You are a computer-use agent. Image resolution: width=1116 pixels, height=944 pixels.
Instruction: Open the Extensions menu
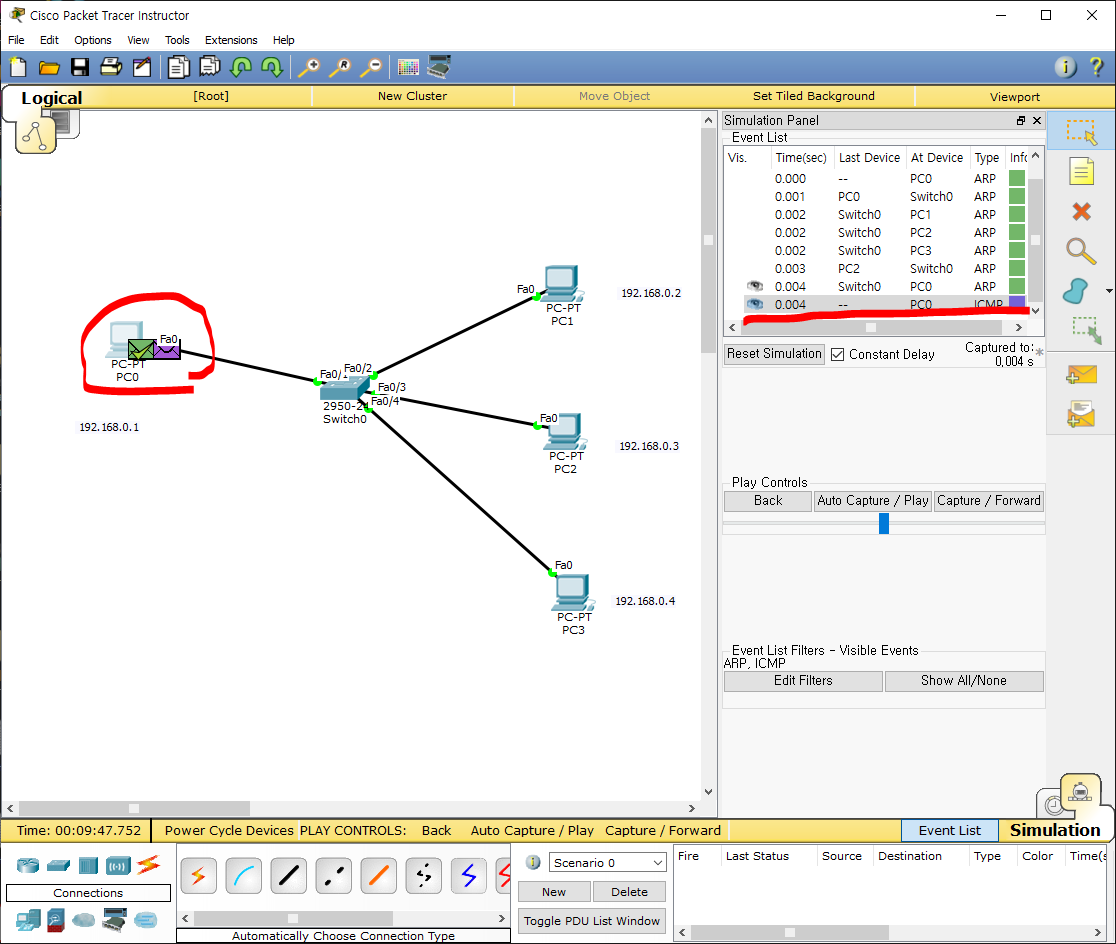tap(231, 40)
